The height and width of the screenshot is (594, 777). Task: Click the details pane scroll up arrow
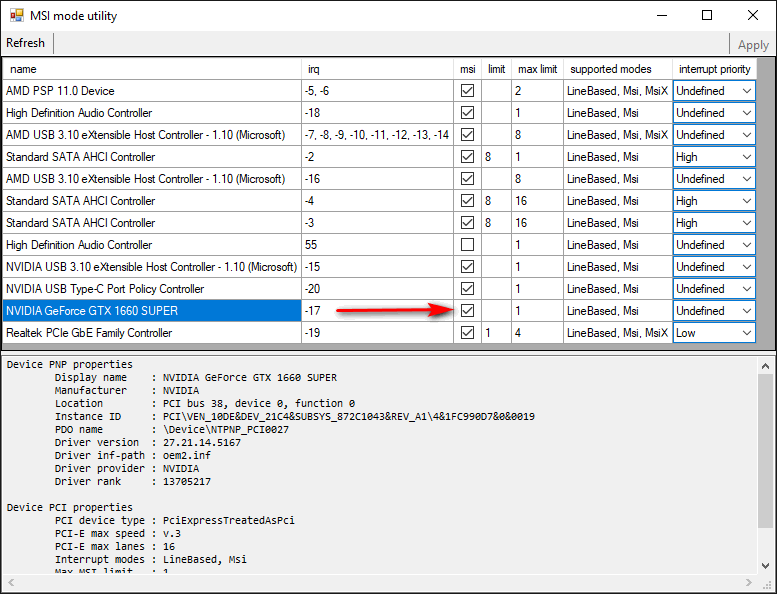click(766, 366)
